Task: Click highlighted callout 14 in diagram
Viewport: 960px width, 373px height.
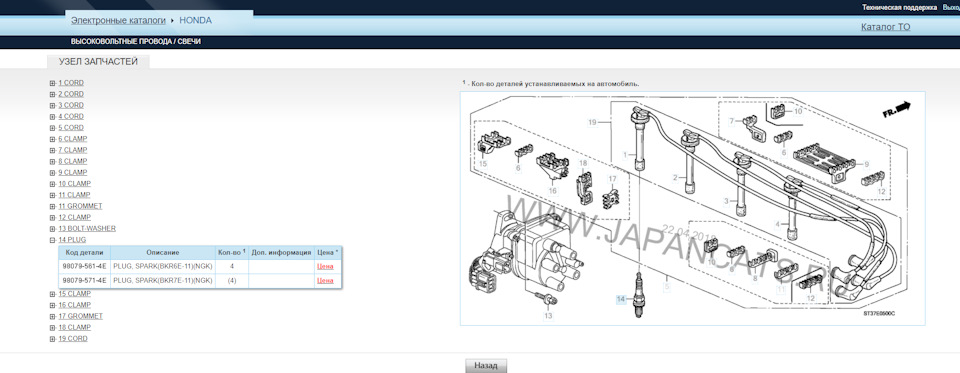Action: click(621, 300)
